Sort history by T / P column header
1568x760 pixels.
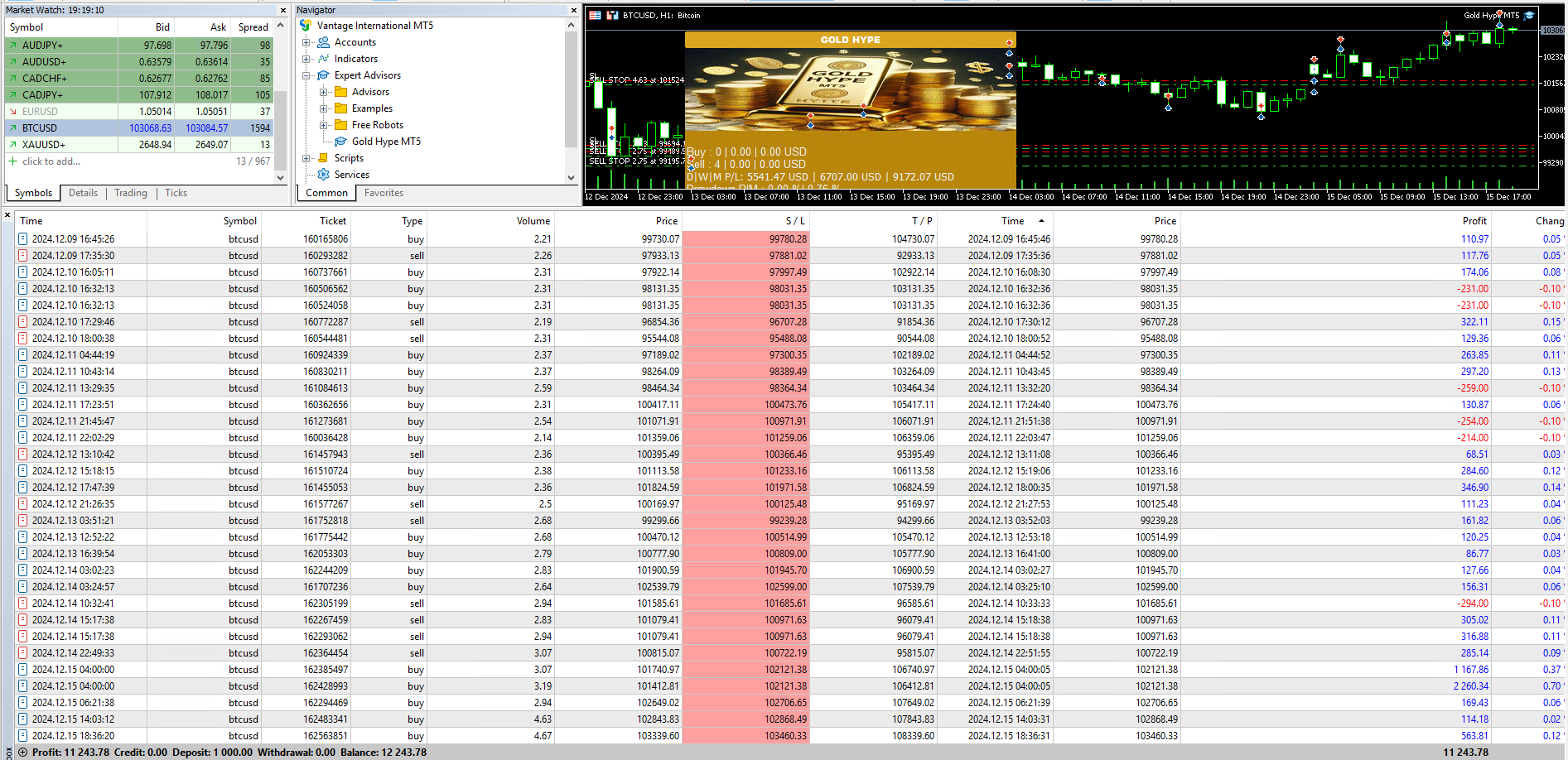coord(873,221)
